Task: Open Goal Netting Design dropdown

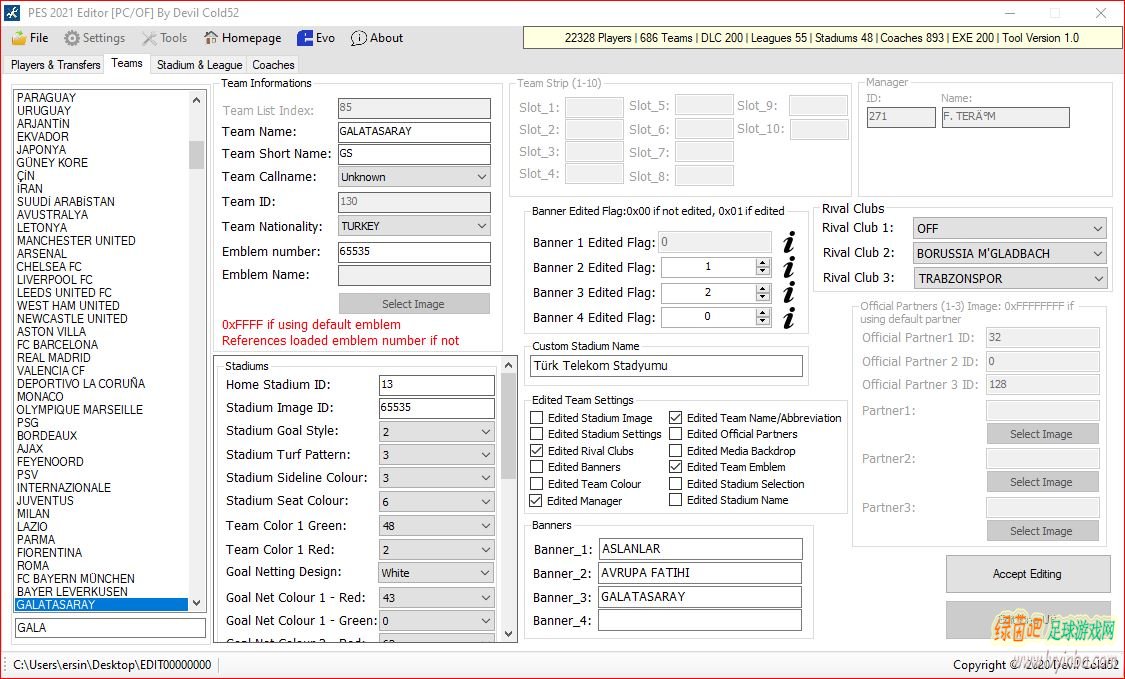Action: click(x=436, y=573)
